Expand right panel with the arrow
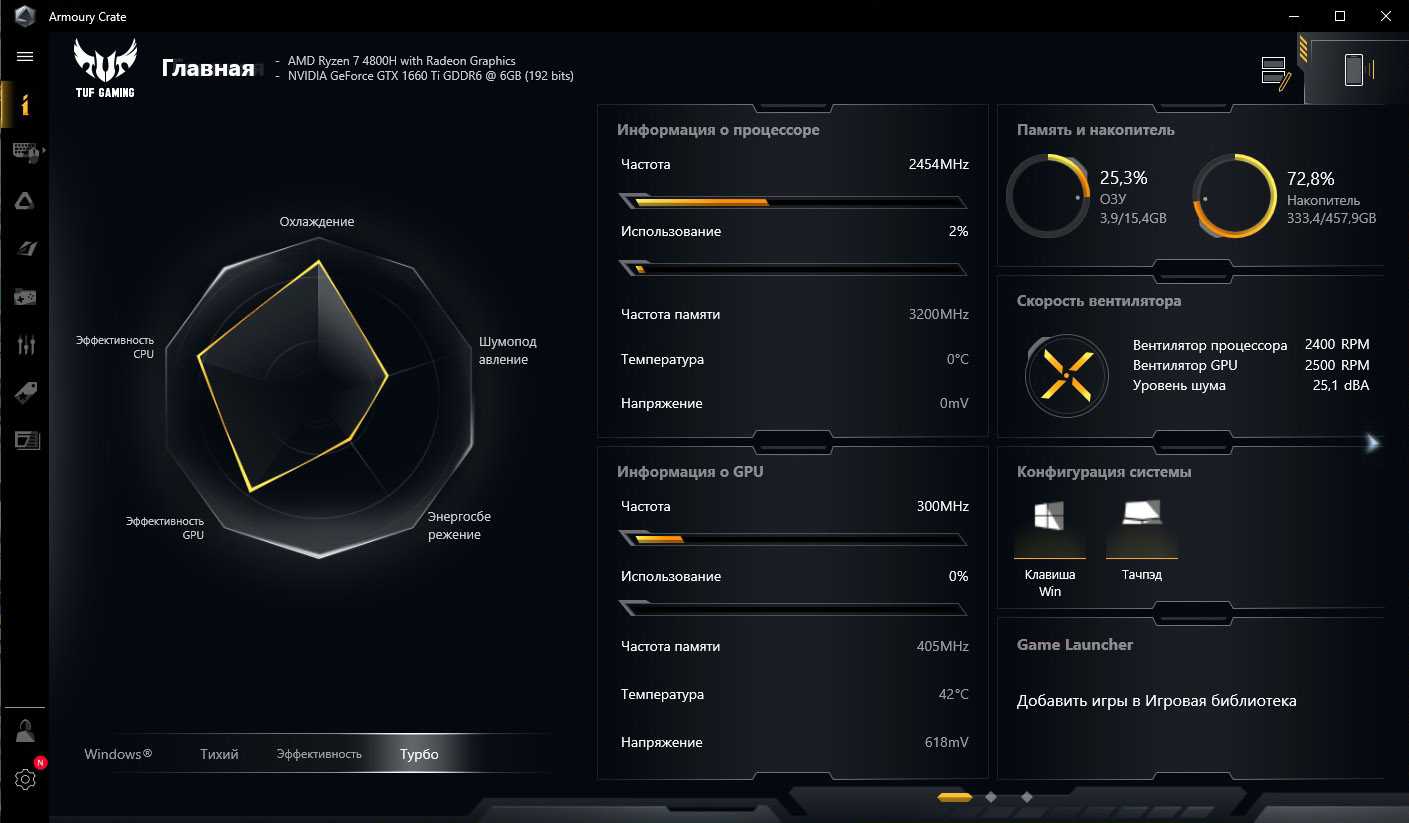Screen dimensions: 1409x823 1373,442
